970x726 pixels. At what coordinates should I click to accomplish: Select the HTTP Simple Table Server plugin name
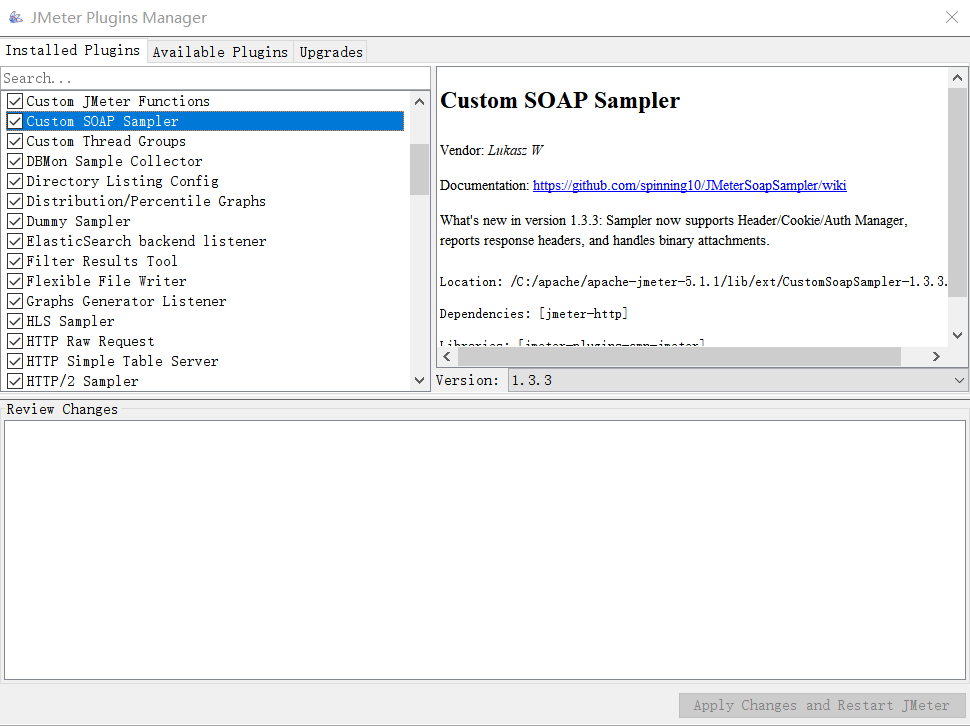point(122,361)
